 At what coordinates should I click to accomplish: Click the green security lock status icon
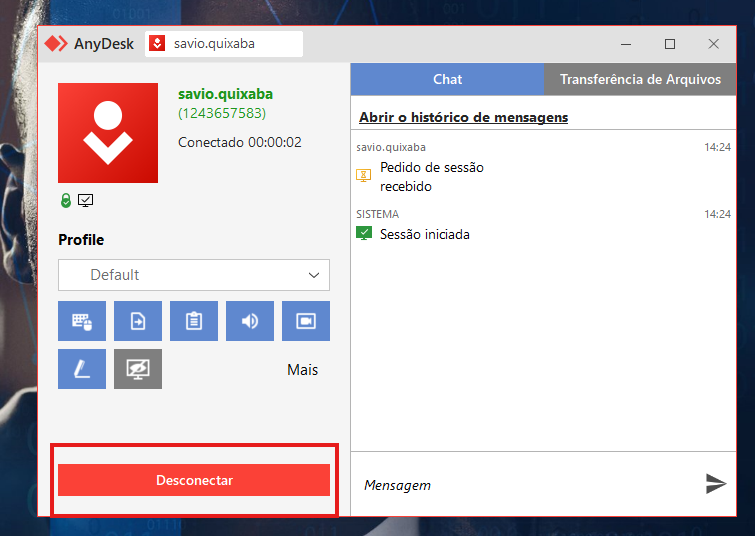tap(66, 201)
